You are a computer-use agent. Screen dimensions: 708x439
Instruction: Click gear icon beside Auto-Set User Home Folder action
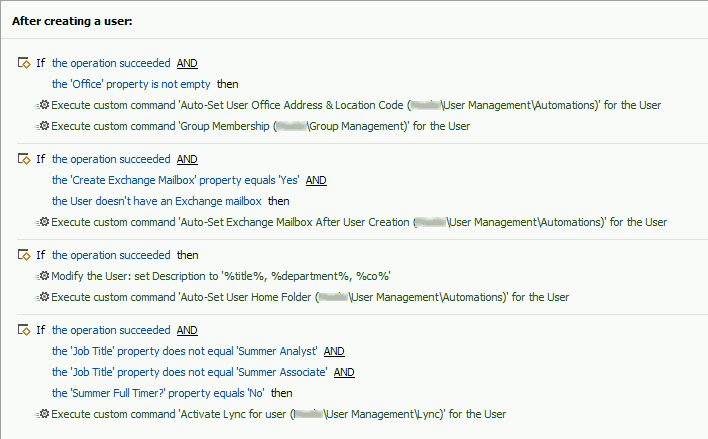[42, 297]
